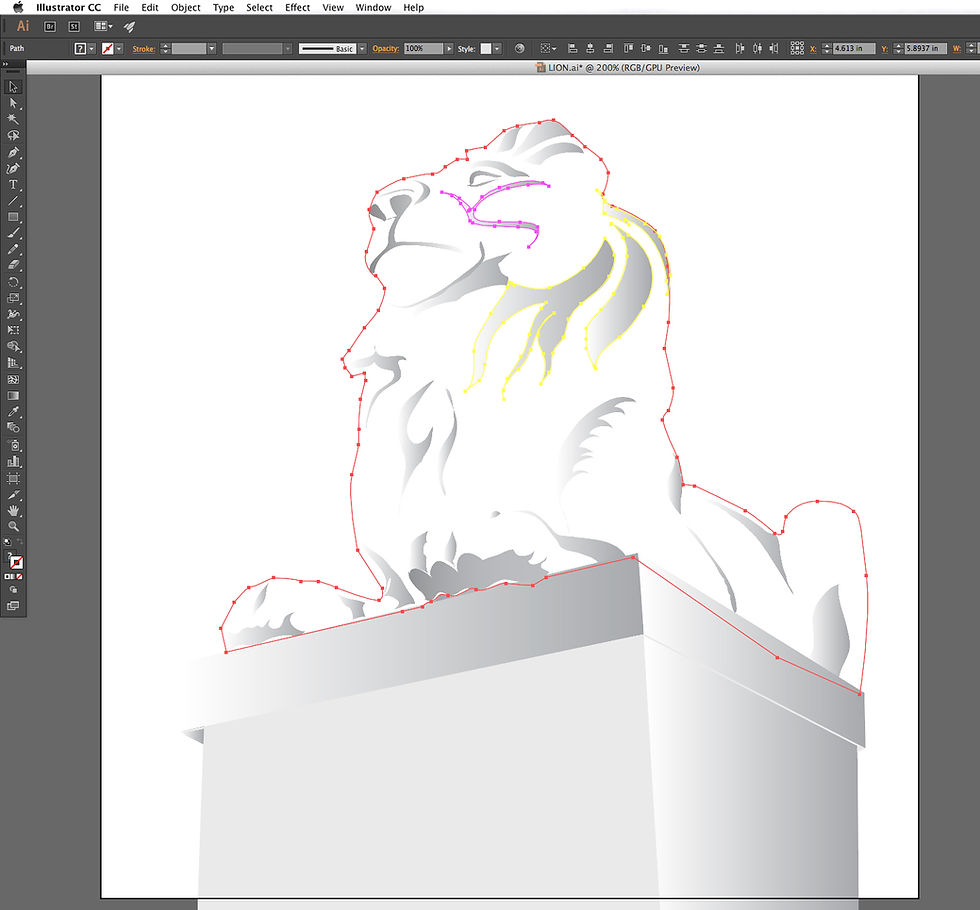Open the Window menu
This screenshot has width=980, height=910.
pyautogui.click(x=373, y=7)
